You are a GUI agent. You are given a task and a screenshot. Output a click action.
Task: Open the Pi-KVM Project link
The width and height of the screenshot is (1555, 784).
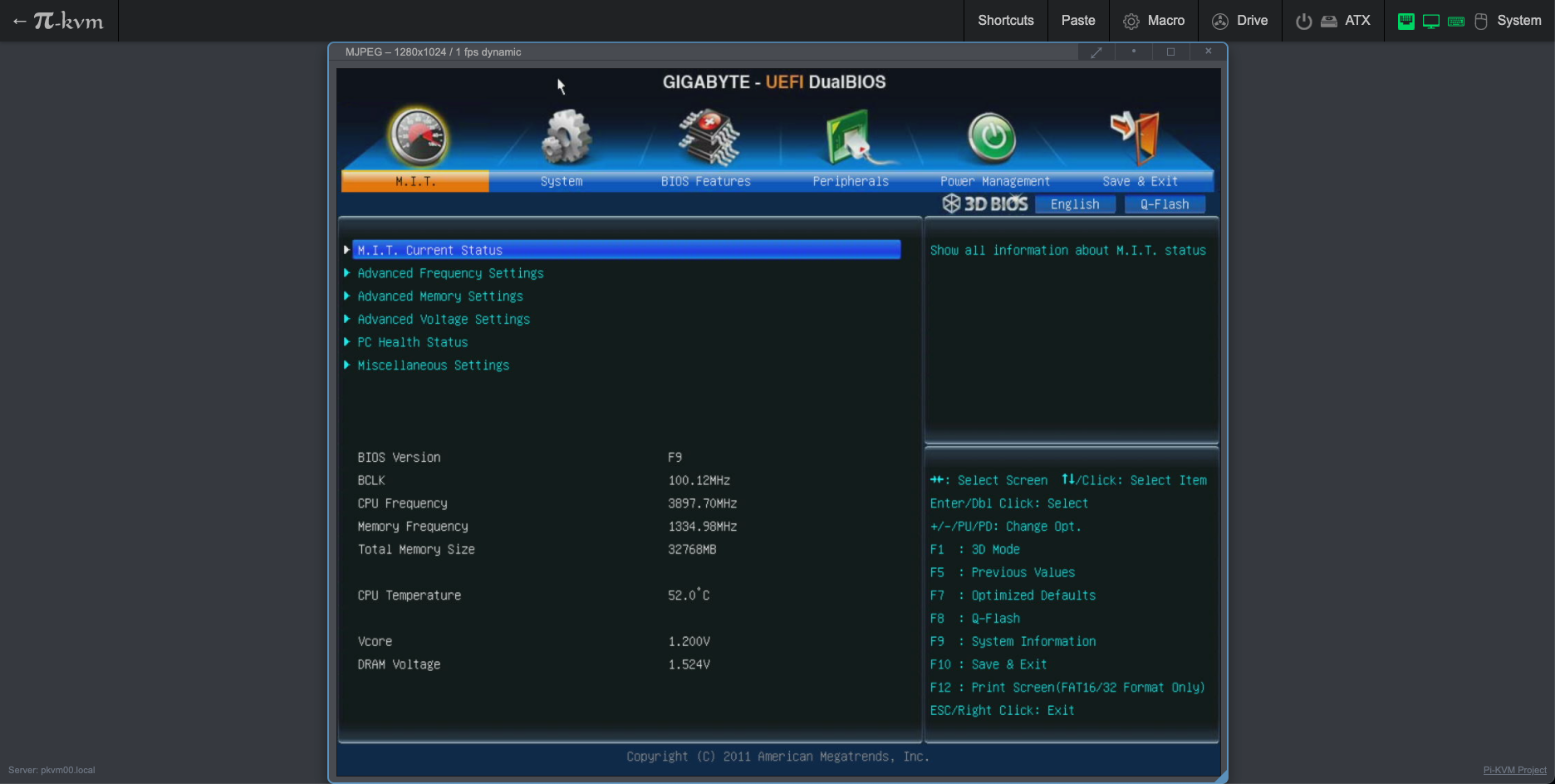pos(1514,770)
